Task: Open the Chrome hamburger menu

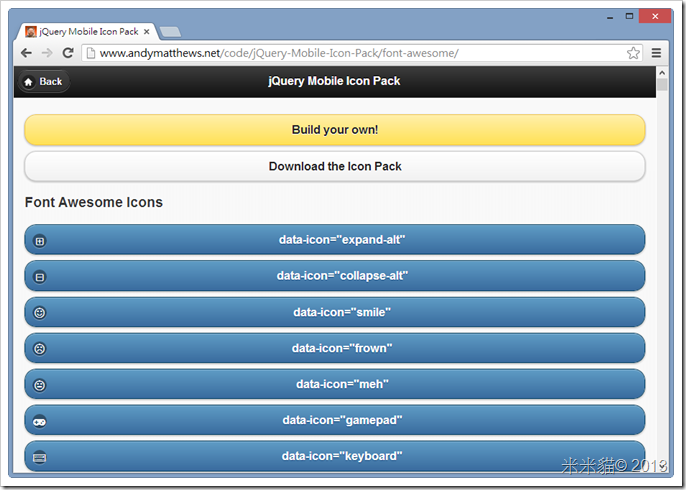Action: point(656,53)
